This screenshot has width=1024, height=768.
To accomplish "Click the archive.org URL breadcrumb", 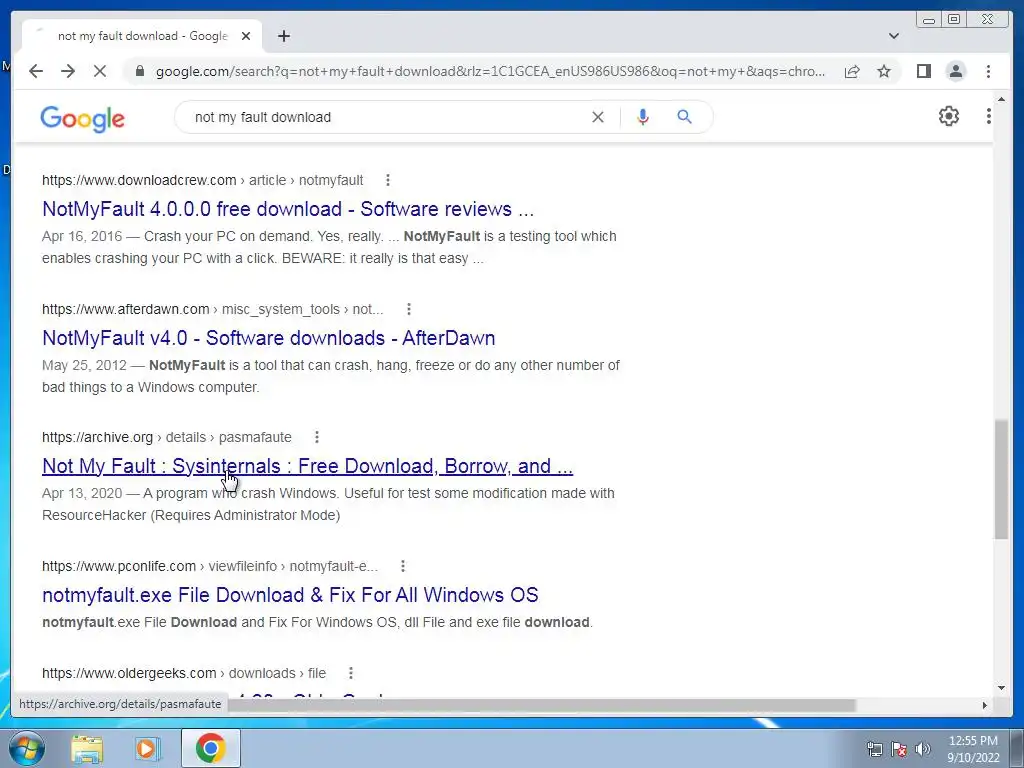I will (167, 437).
